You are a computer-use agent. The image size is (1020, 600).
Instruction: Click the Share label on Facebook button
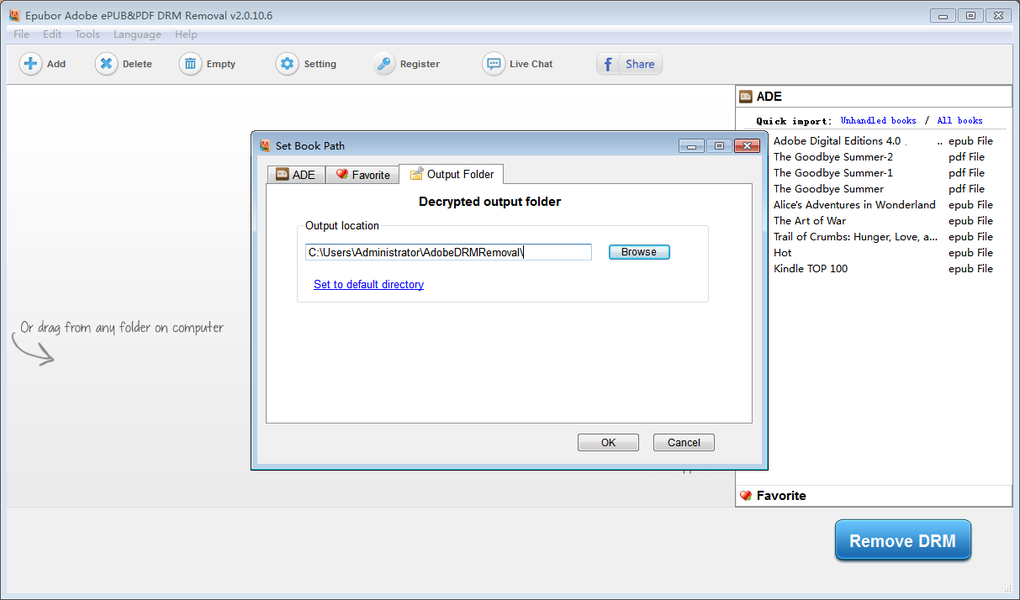click(640, 64)
